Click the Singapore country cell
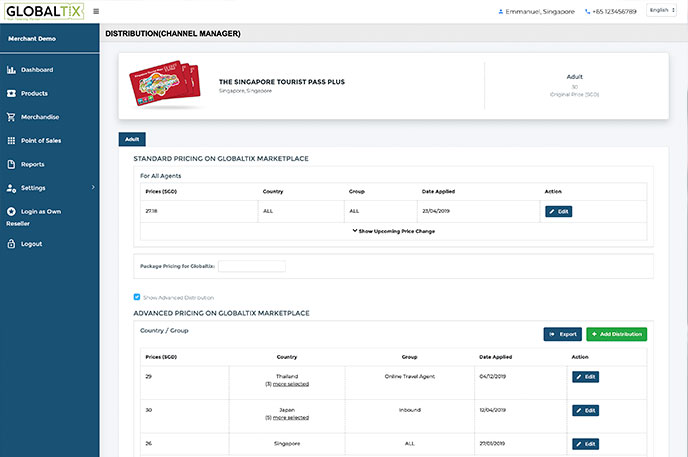Viewport: 688px width, 457px height. (x=287, y=443)
